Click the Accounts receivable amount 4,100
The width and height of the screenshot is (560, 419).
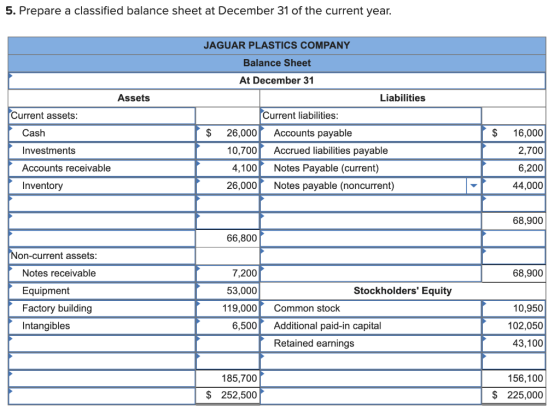click(228, 168)
